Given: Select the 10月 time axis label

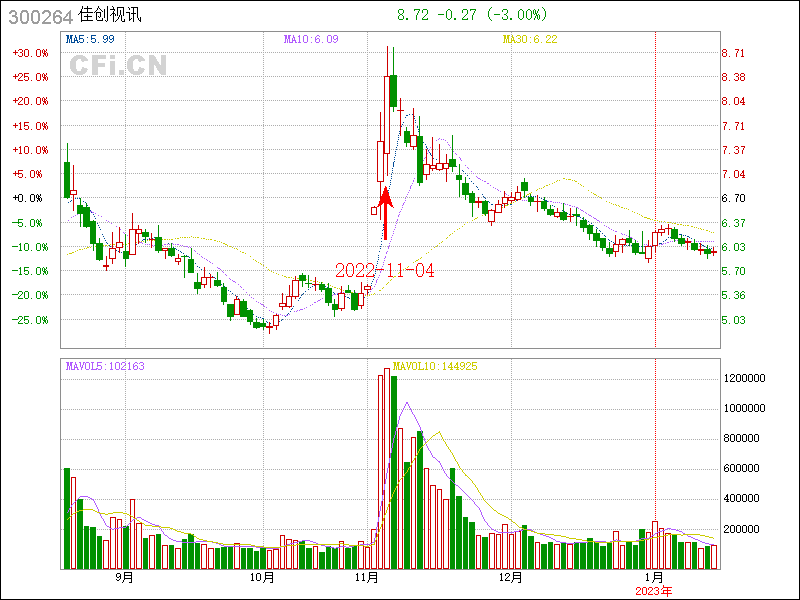Looking at the screenshot, I should pos(262,577).
